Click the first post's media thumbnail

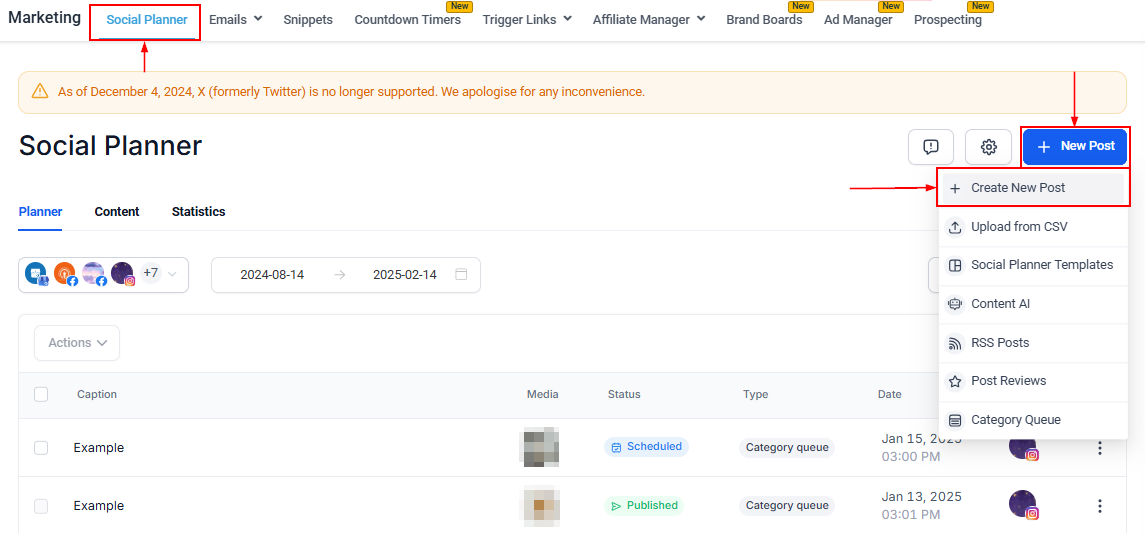click(x=541, y=448)
